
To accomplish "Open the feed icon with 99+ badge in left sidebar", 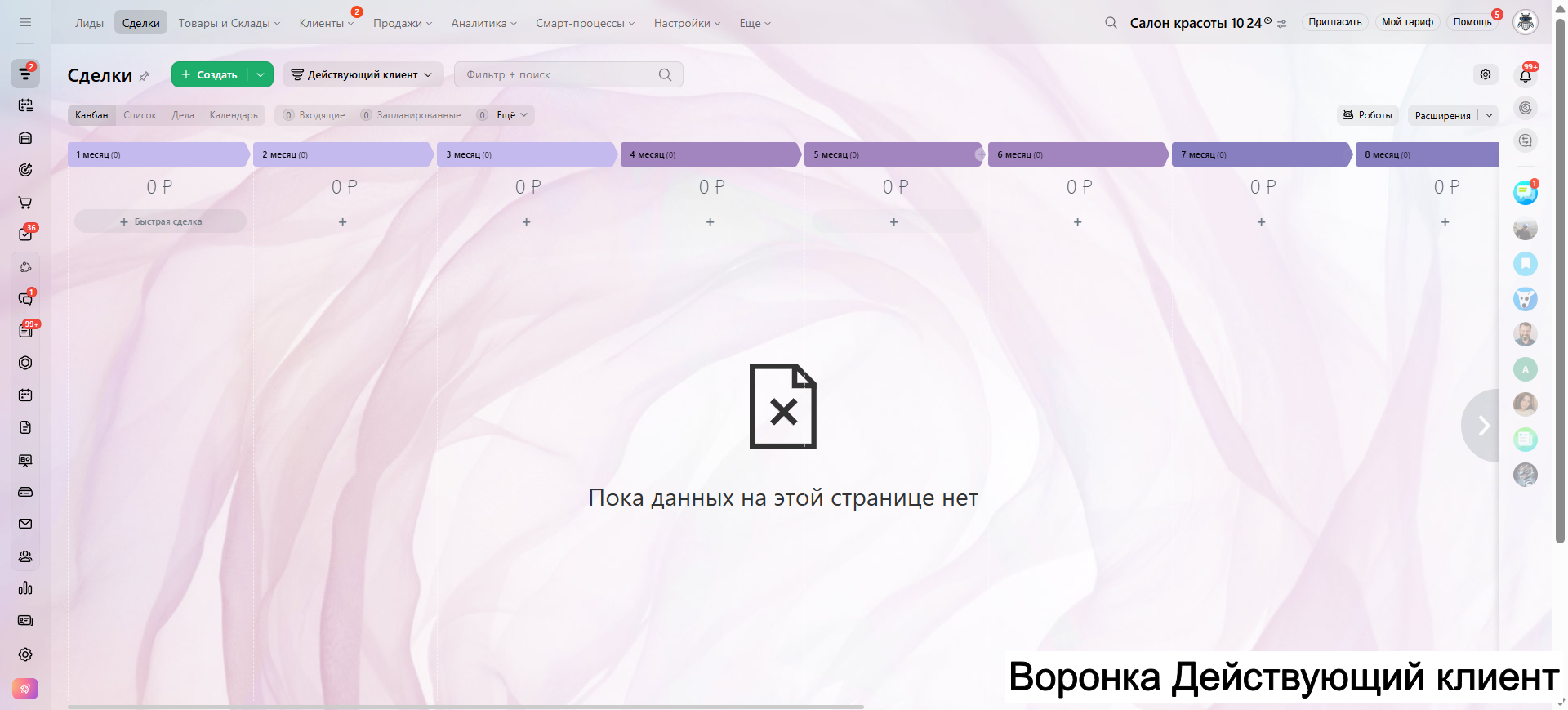I will tap(25, 331).
